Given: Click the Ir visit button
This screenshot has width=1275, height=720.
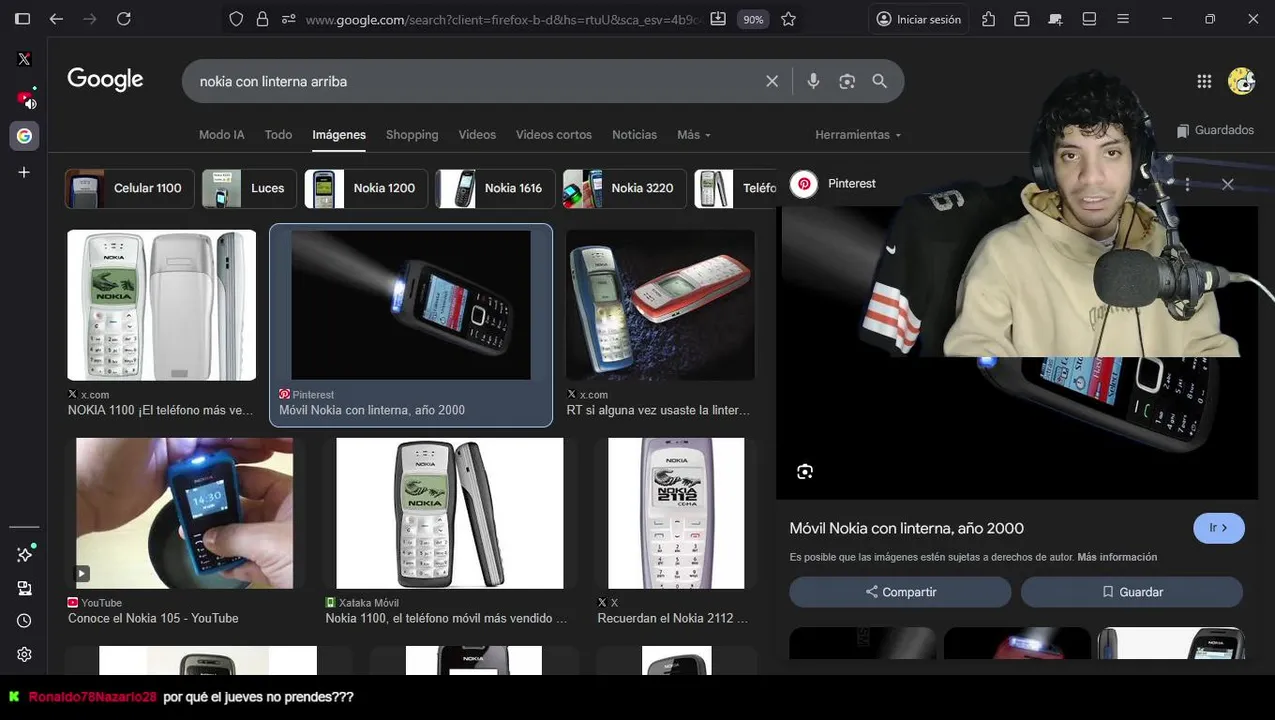Looking at the screenshot, I should coord(1218,528).
